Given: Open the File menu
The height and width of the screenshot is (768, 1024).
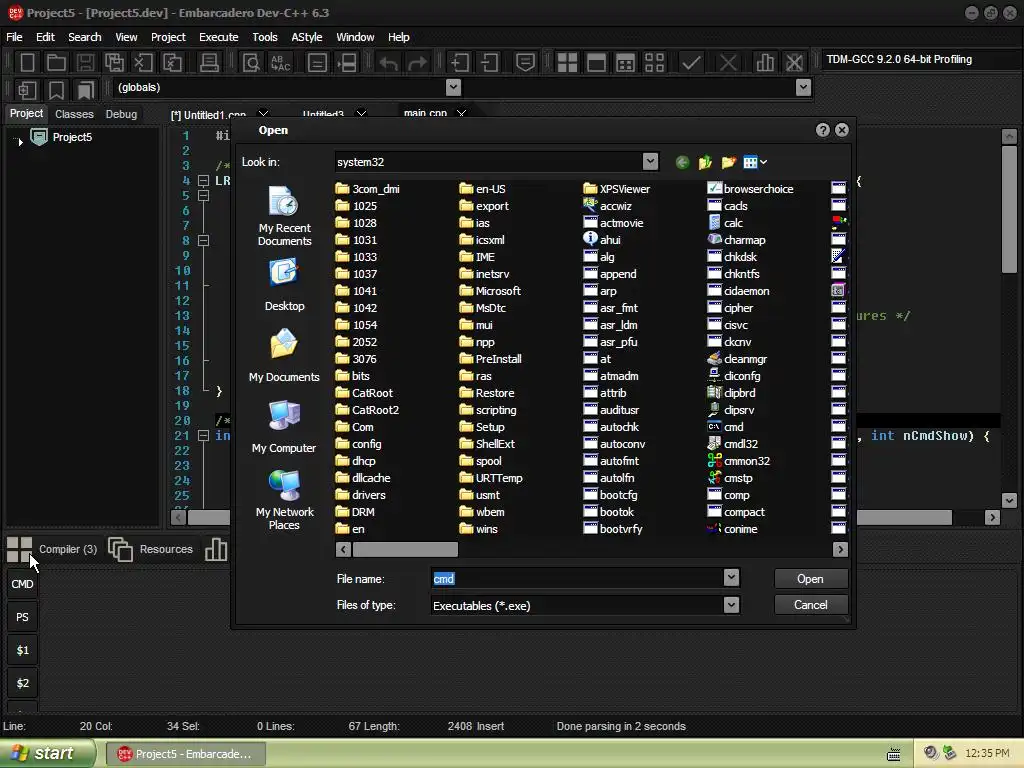Looking at the screenshot, I should click(x=14, y=37).
